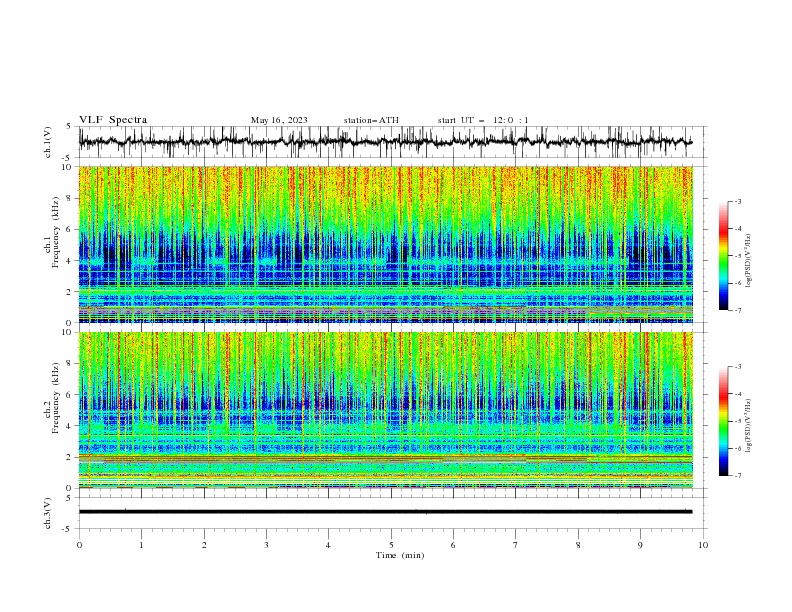792x612 pixels.
Task: Click the "Time (min)" x-axis label
Action: tap(400, 555)
